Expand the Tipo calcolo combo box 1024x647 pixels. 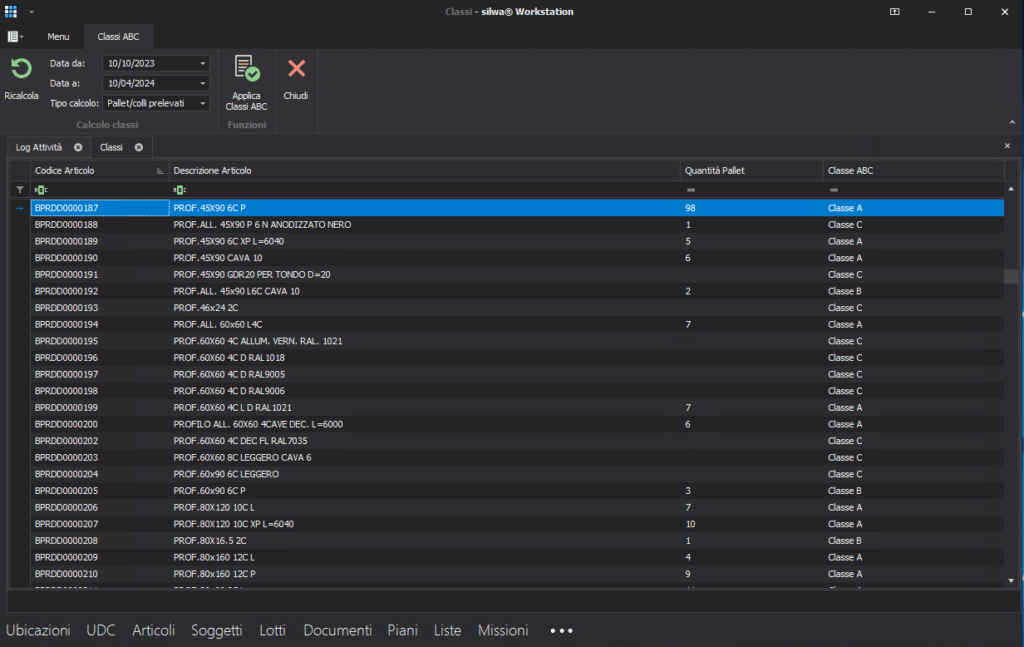pyautogui.click(x=203, y=103)
